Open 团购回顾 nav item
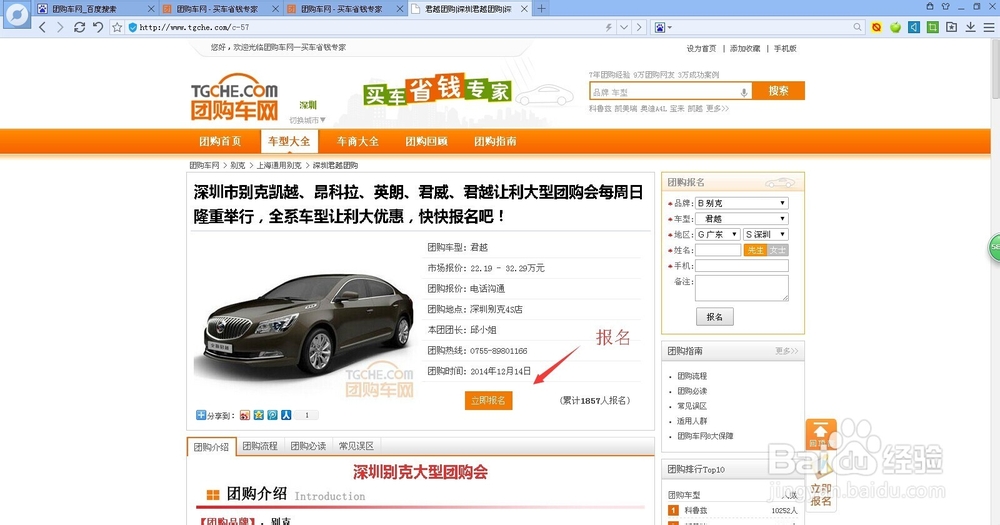The width and height of the screenshot is (1000, 525). point(427,141)
